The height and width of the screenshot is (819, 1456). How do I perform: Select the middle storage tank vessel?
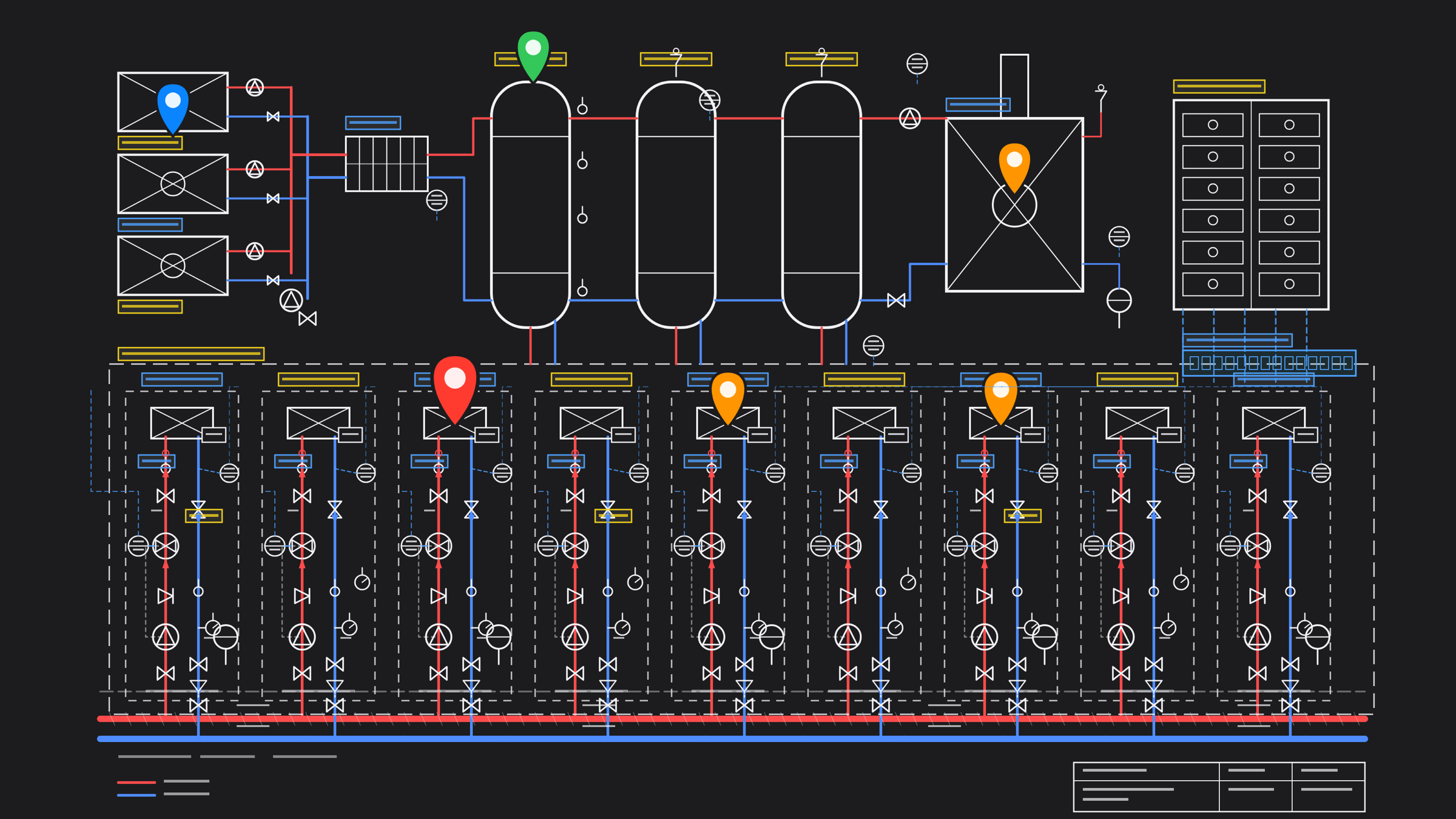tap(676, 204)
